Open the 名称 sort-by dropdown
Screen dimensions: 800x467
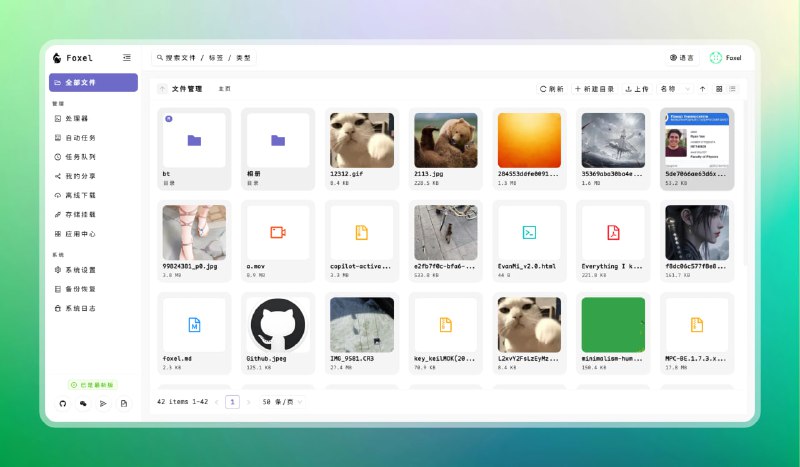click(673, 89)
